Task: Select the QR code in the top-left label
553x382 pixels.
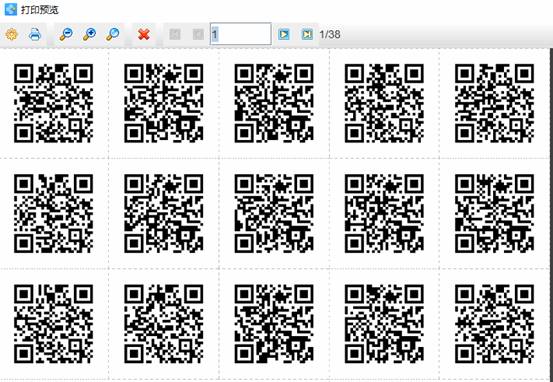Action: click(54, 103)
